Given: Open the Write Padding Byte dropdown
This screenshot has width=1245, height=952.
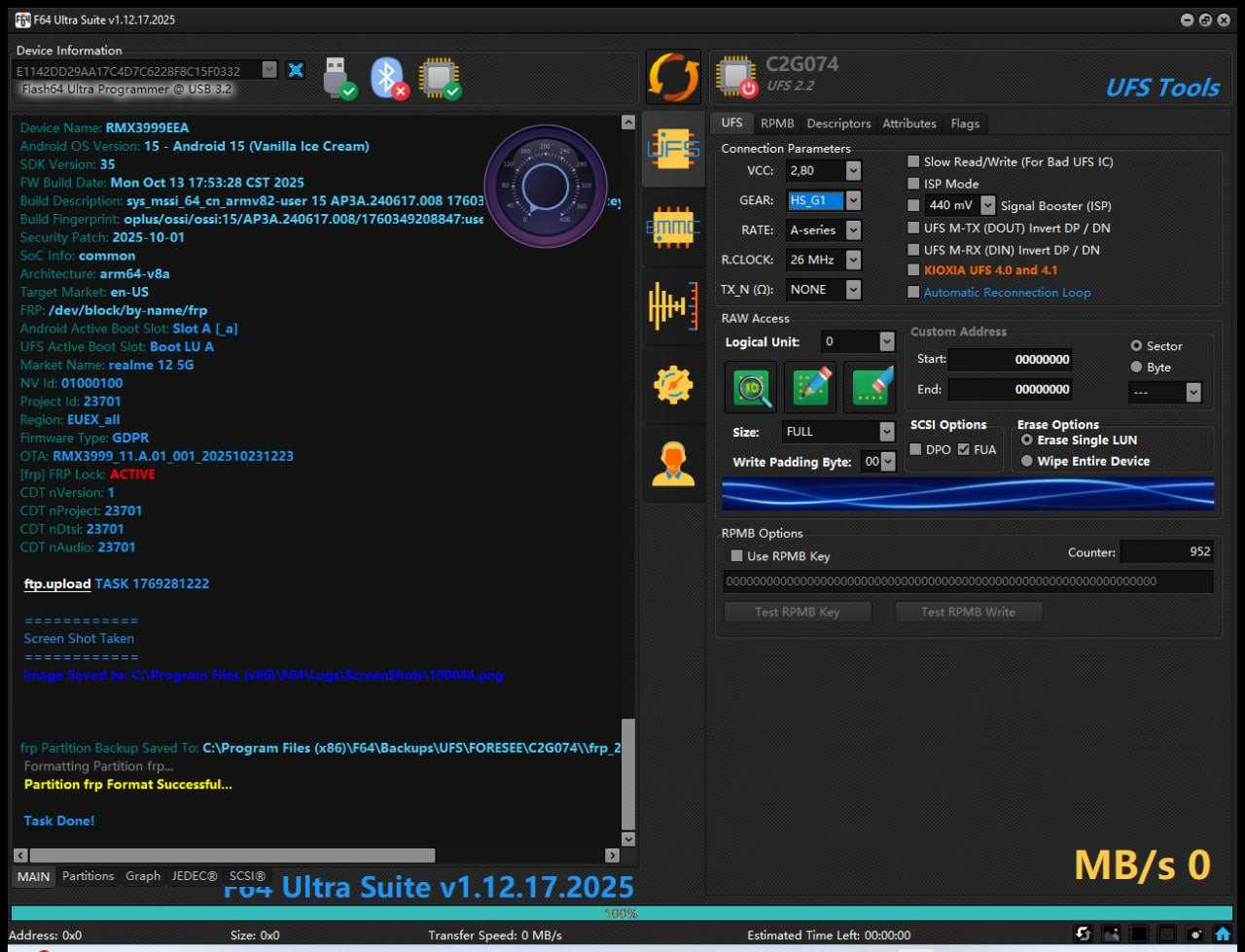Looking at the screenshot, I should coord(888,462).
